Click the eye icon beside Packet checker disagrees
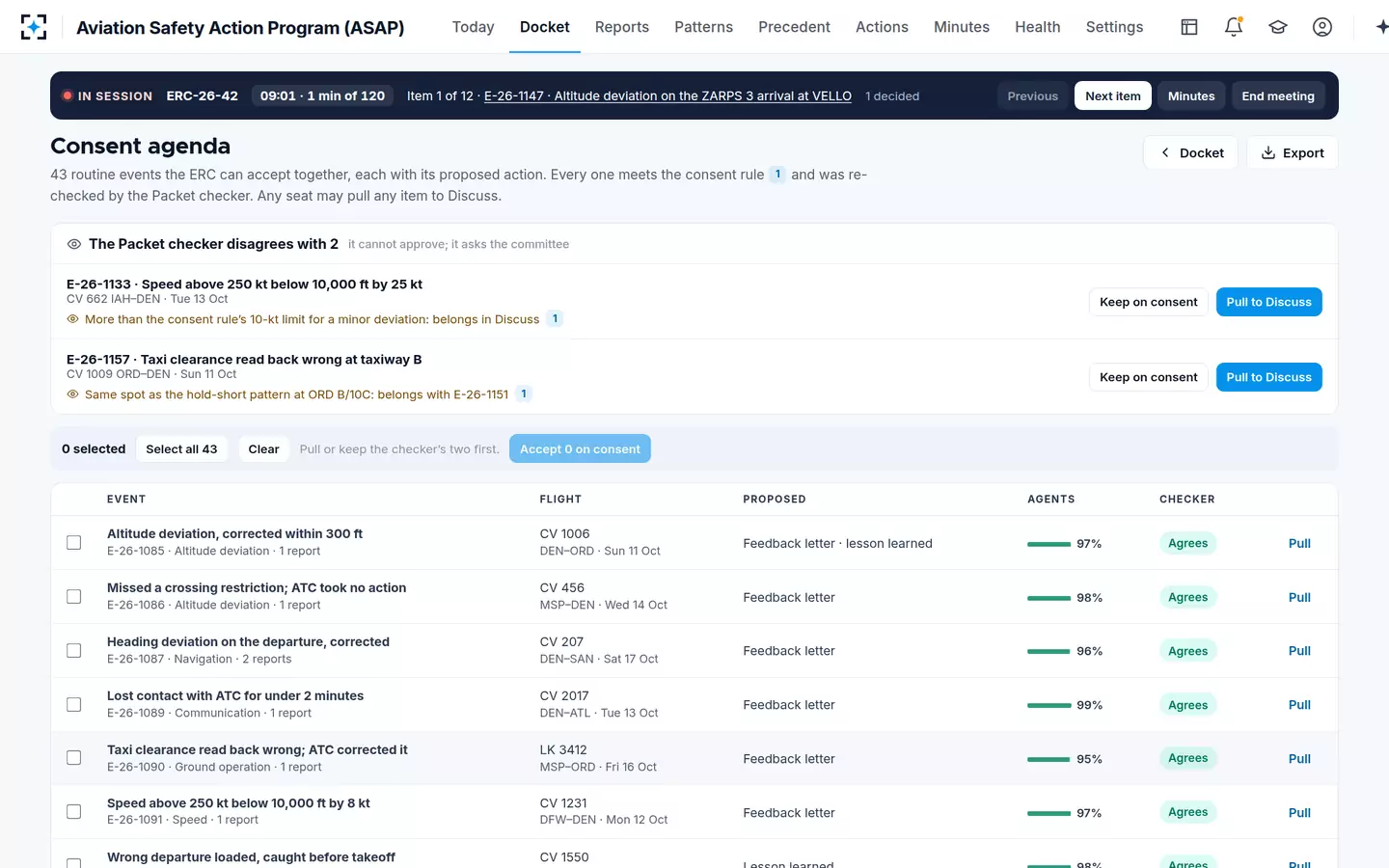The image size is (1389, 868). tap(74, 244)
